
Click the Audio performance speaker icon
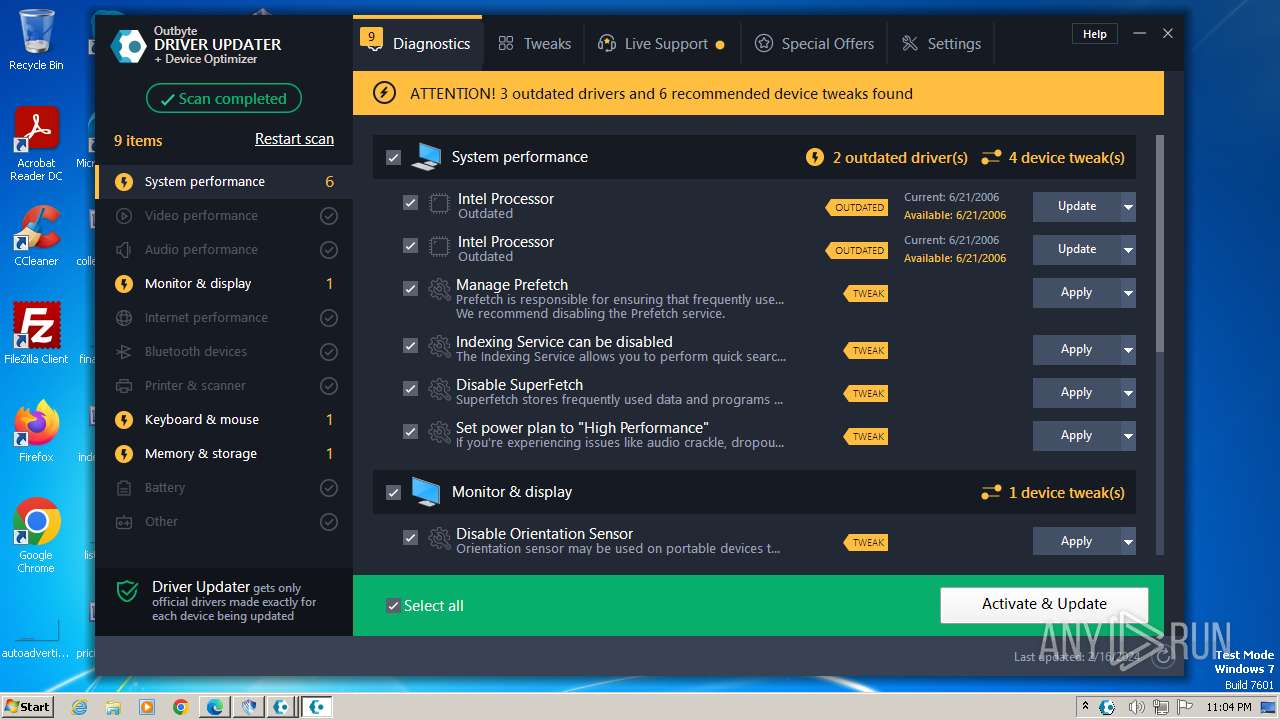[x=124, y=250]
